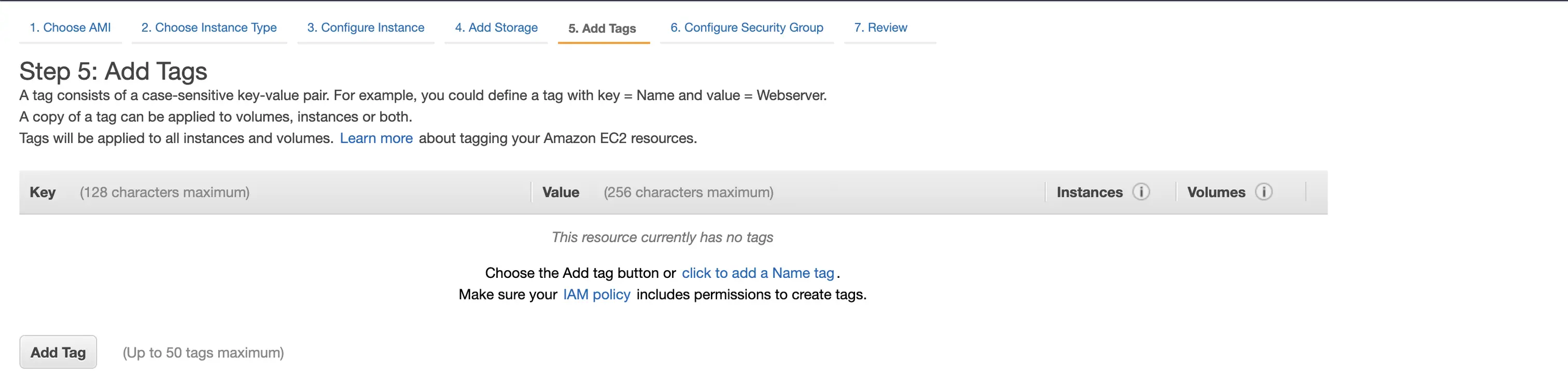Image resolution: width=1568 pixels, height=380 pixels.
Task: Open the Learn more link about tagging
Action: (376, 138)
